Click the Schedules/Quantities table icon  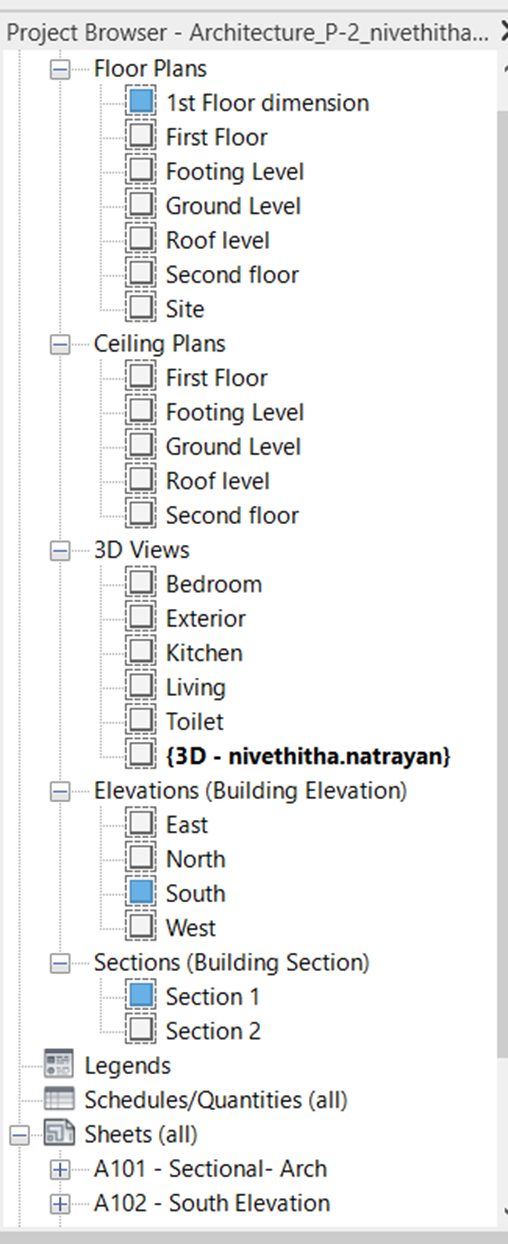click(x=59, y=1100)
